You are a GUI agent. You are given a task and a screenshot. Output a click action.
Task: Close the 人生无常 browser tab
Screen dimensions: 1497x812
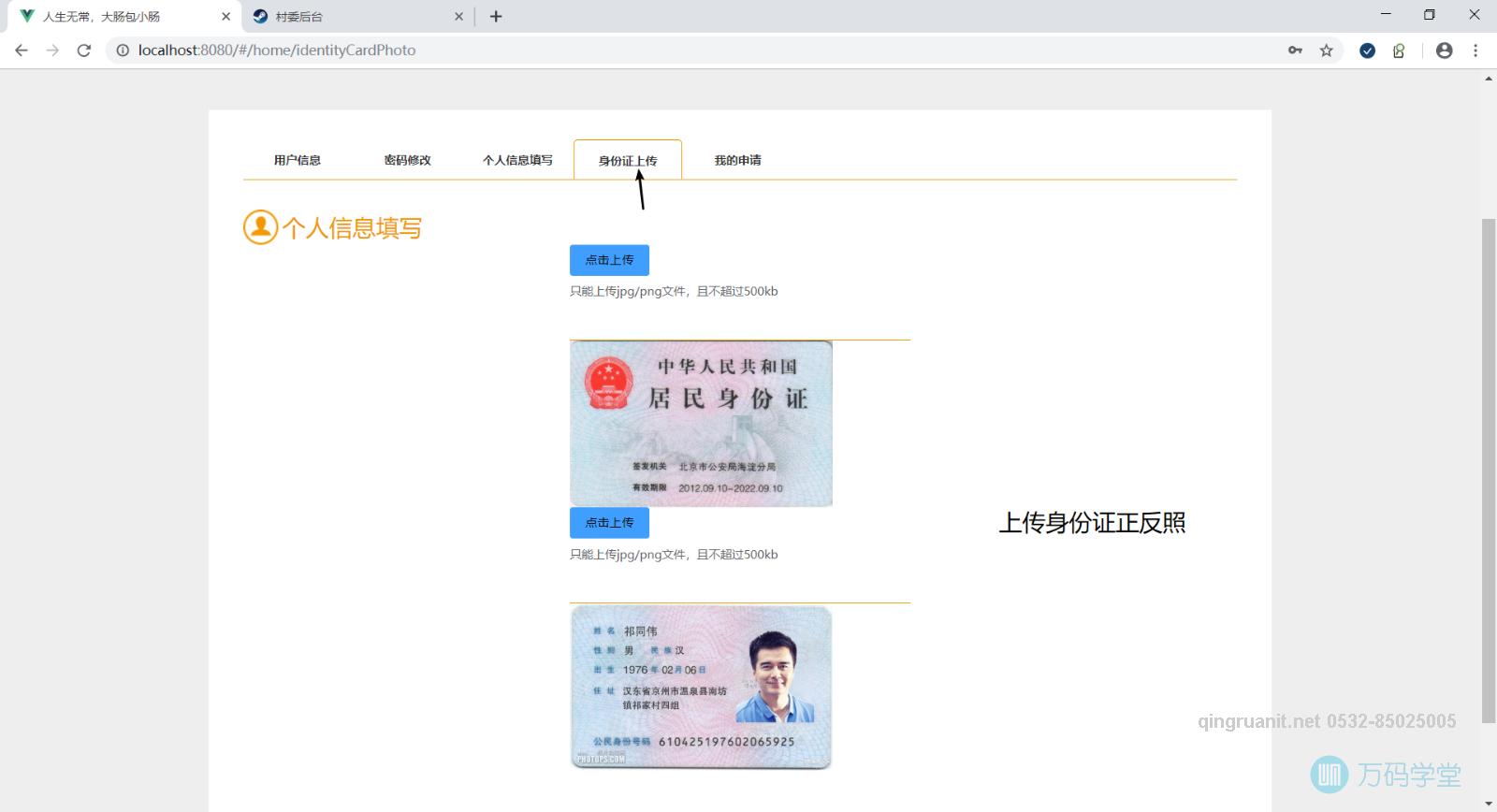click(x=225, y=16)
